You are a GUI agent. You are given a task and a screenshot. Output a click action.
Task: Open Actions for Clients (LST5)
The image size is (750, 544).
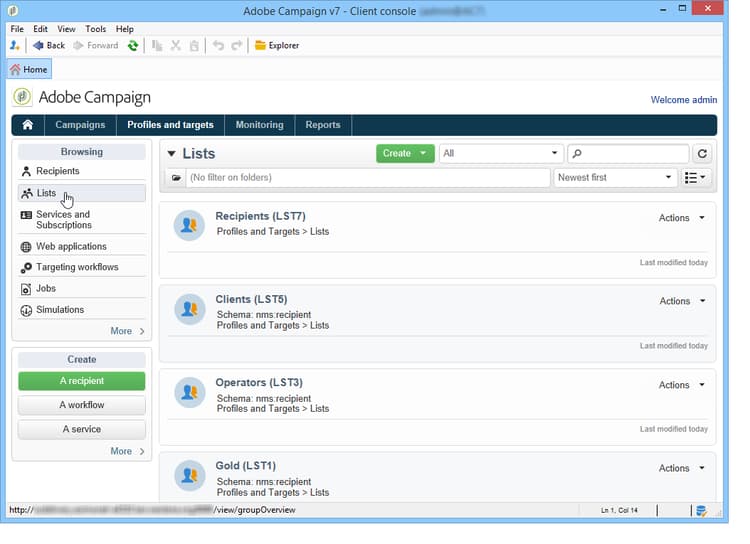pyautogui.click(x=682, y=301)
